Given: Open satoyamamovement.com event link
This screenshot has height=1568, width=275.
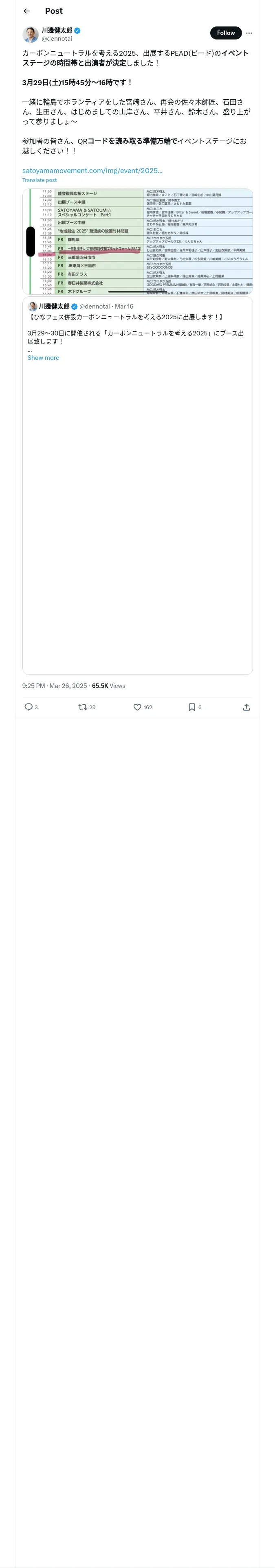Looking at the screenshot, I should click(92, 171).
